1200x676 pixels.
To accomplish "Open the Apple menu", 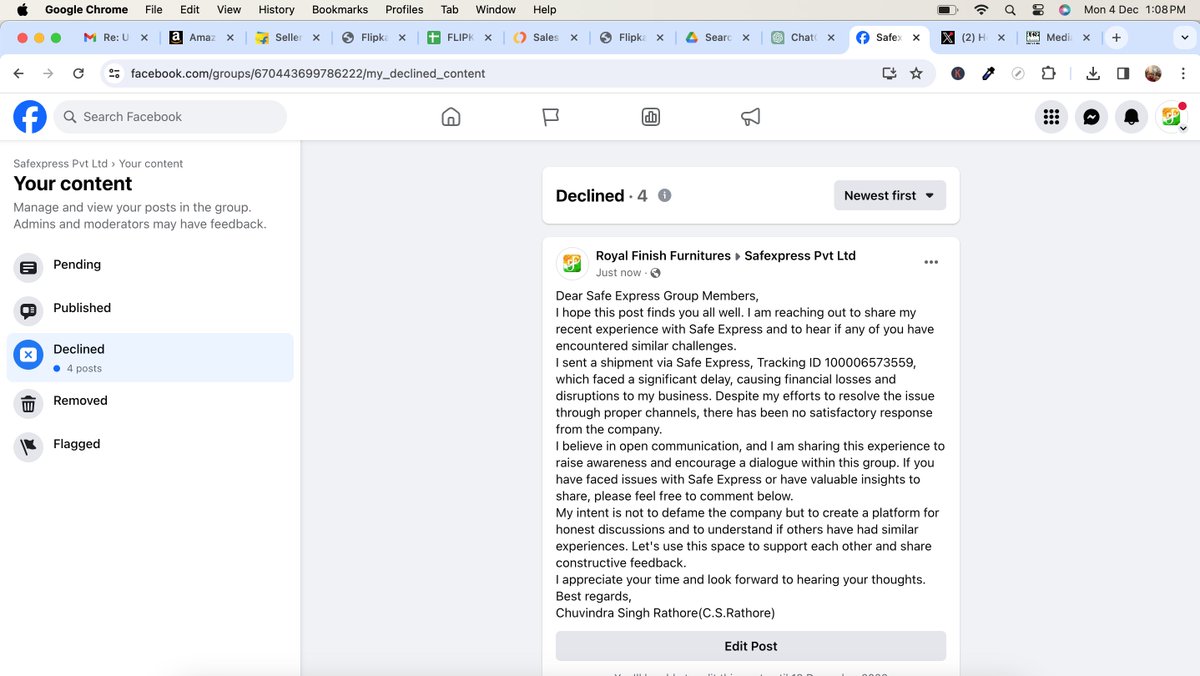I will pos(22,10).
